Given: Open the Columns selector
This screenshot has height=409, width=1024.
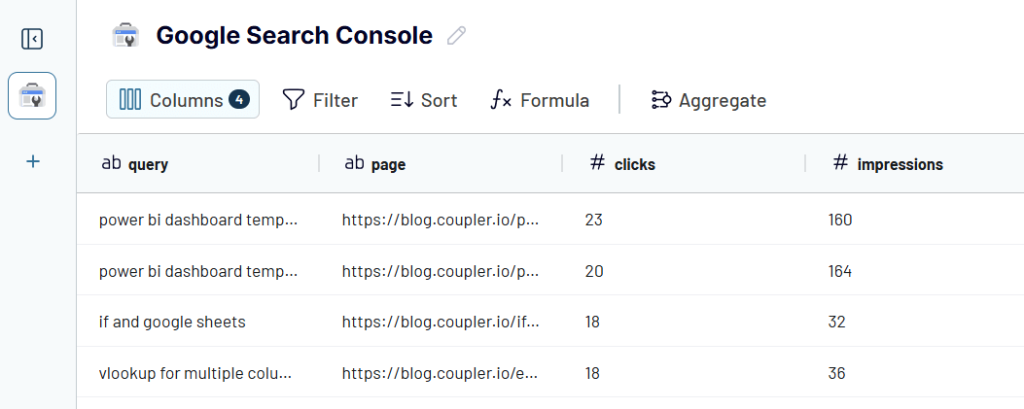Looking at the screenshot, I should (183, 100).
